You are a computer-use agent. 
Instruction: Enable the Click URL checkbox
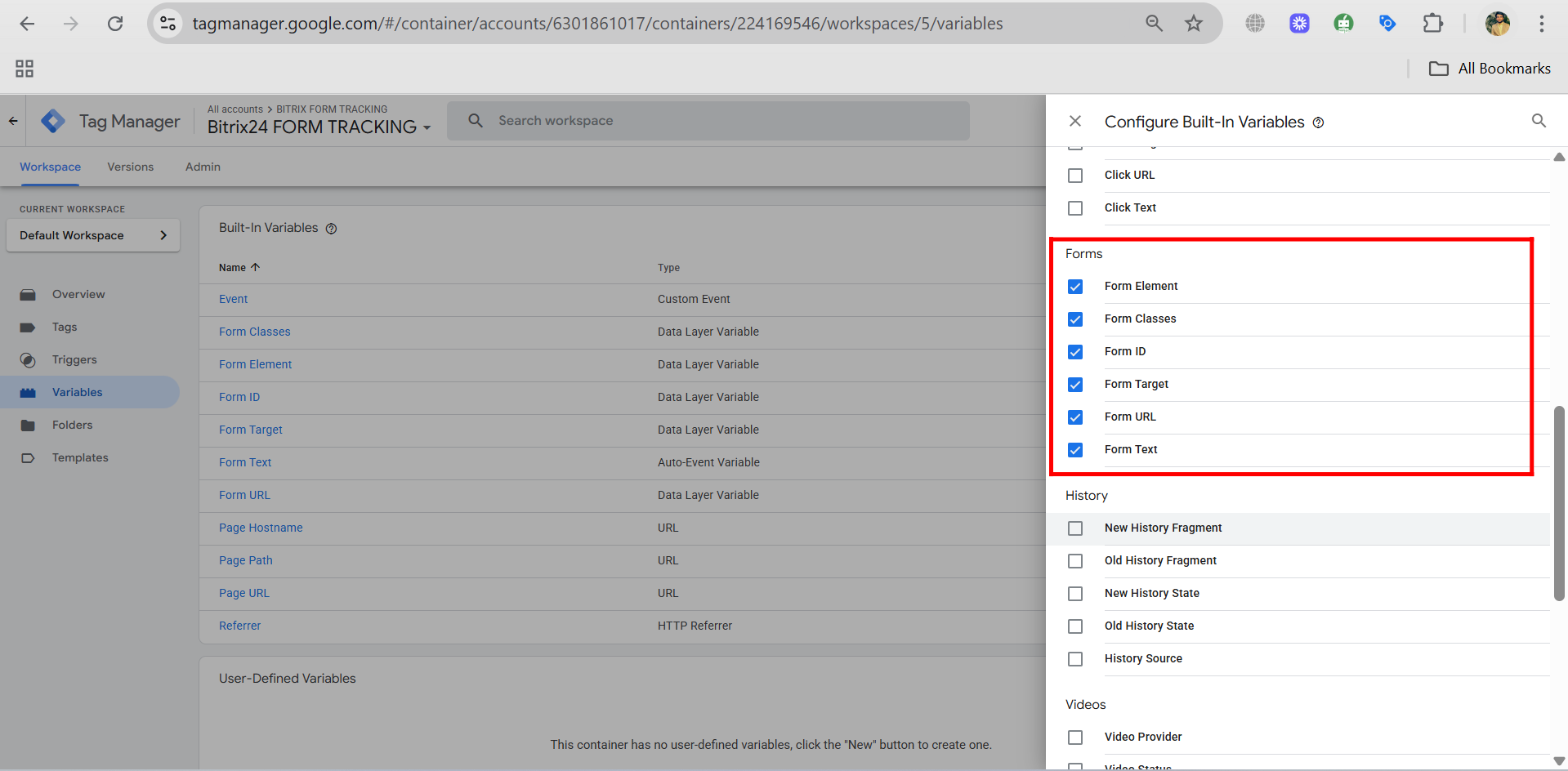click(x=1075, y=176)
